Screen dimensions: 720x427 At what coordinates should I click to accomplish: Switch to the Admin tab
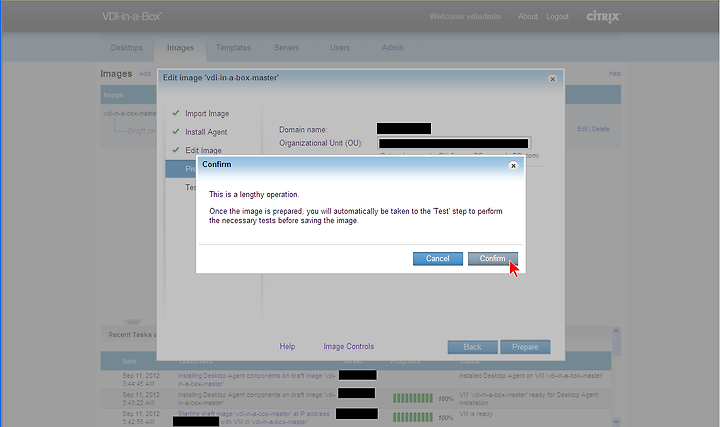[x=393, y=47]
